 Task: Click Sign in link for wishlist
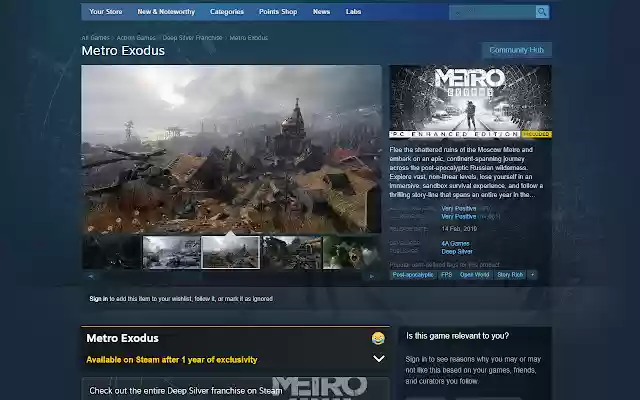[99, 299]
